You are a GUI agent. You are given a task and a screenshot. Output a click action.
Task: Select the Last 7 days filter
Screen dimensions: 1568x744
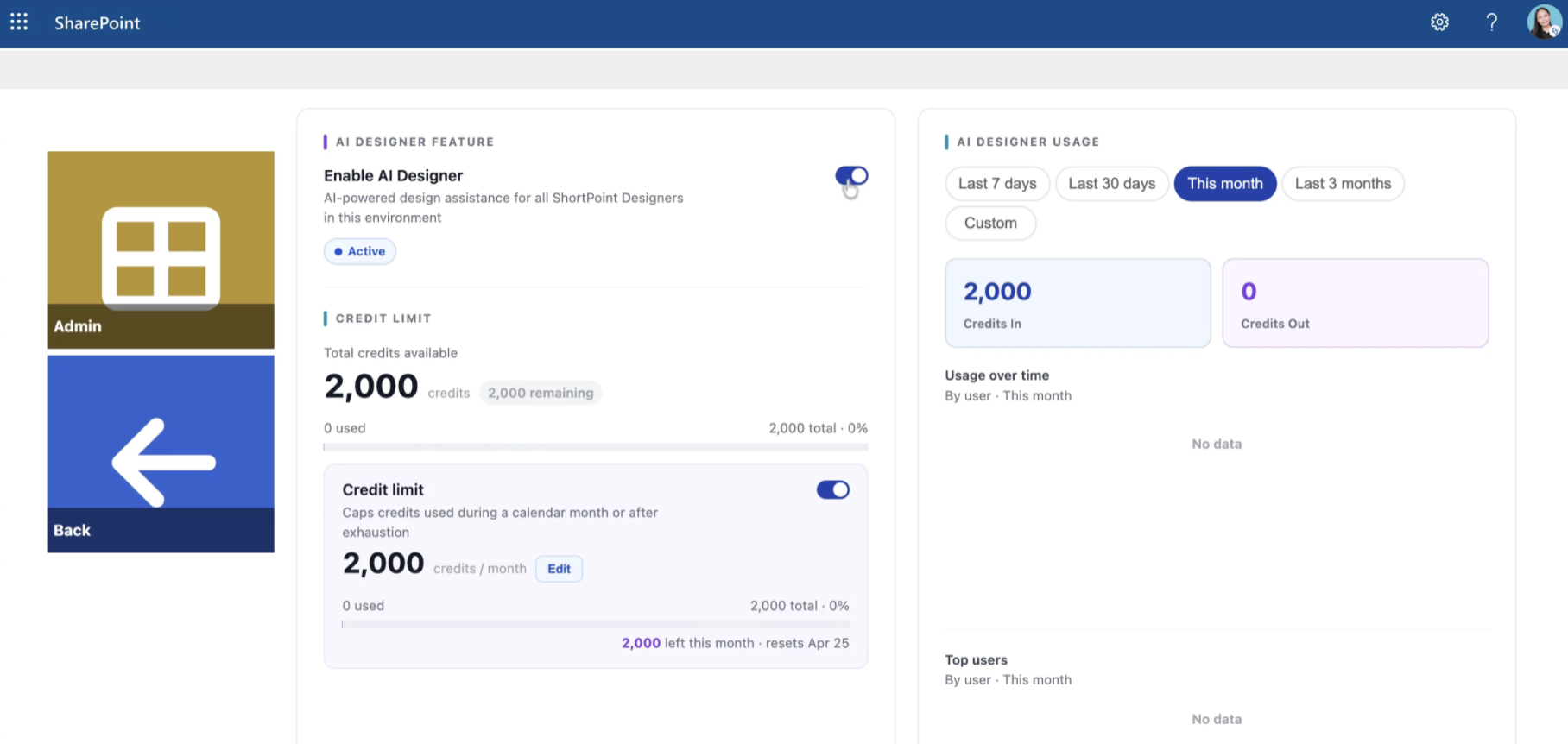tap(997, 184)
